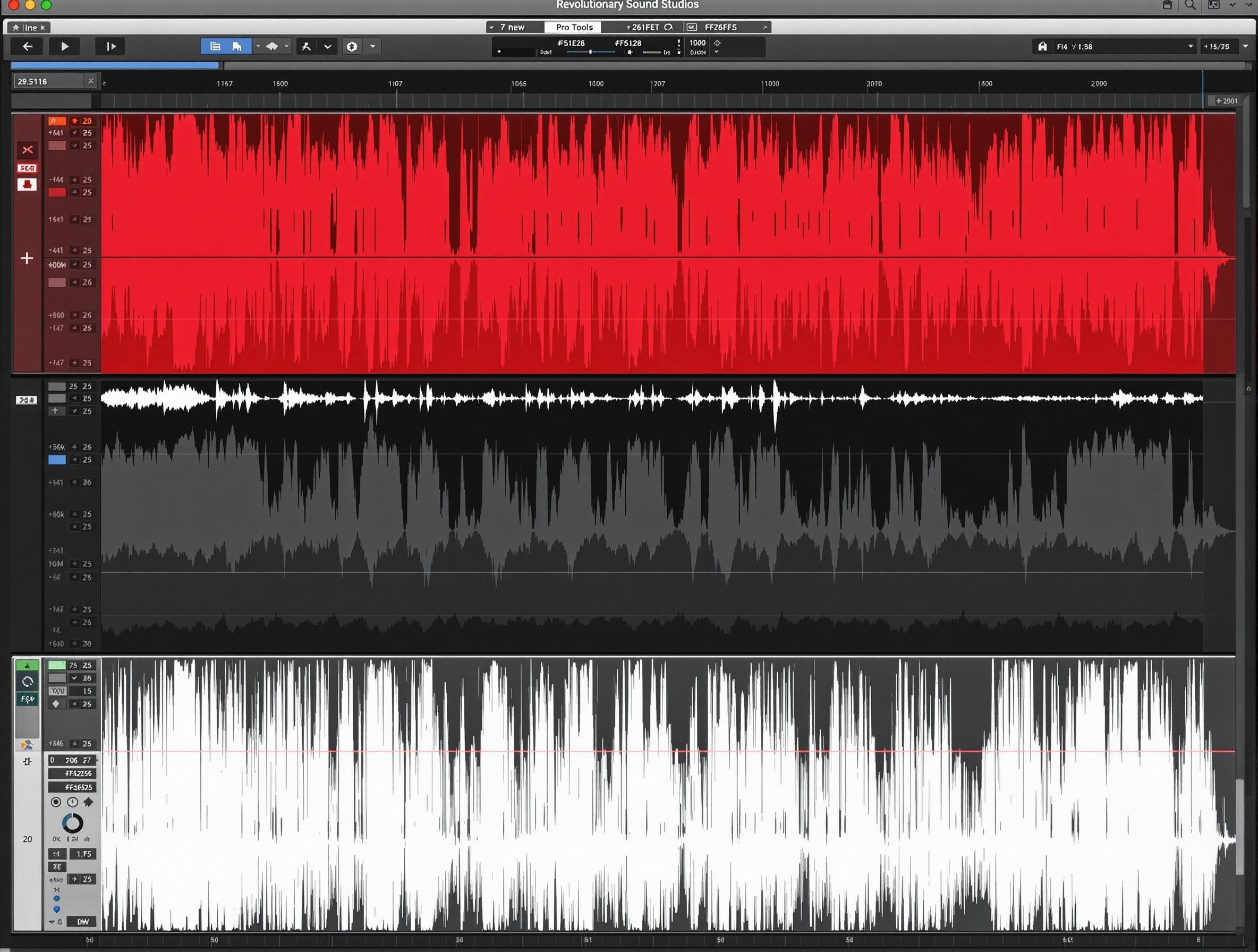
Task: Click the back arrow transport button
Action: coord(27,47)
